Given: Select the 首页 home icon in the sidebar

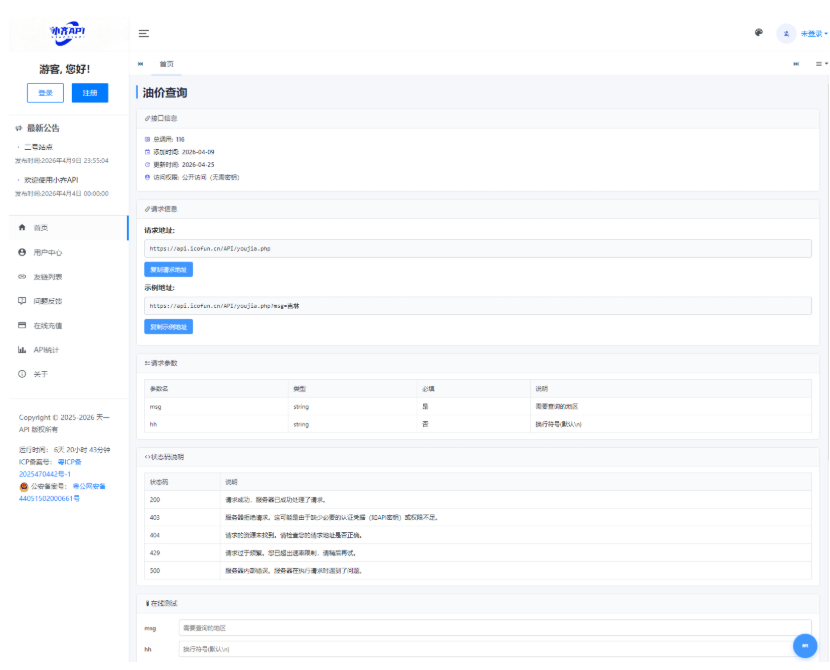Looking at the screenshot, I should (x=21, y=227).
